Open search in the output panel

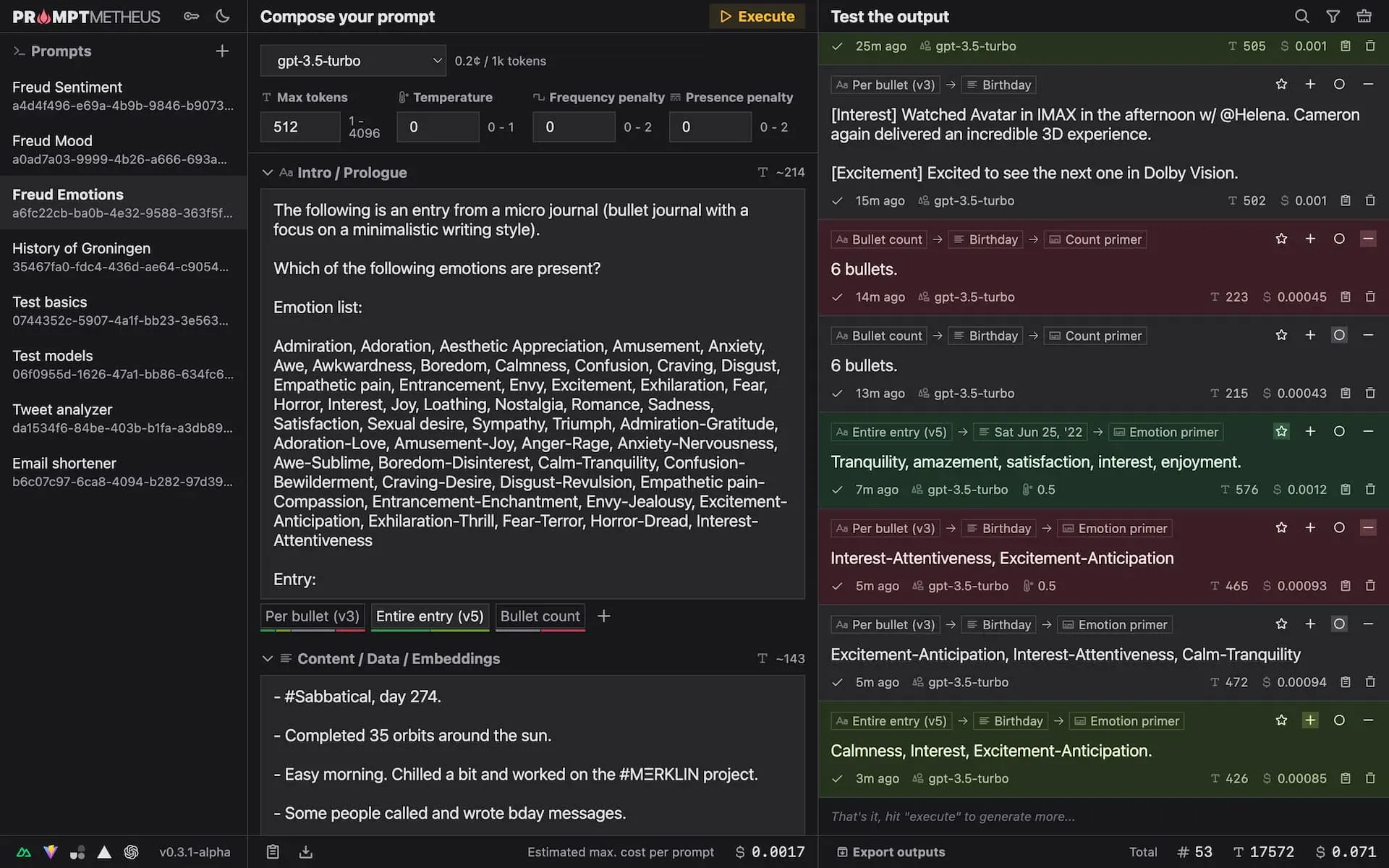1301,16
